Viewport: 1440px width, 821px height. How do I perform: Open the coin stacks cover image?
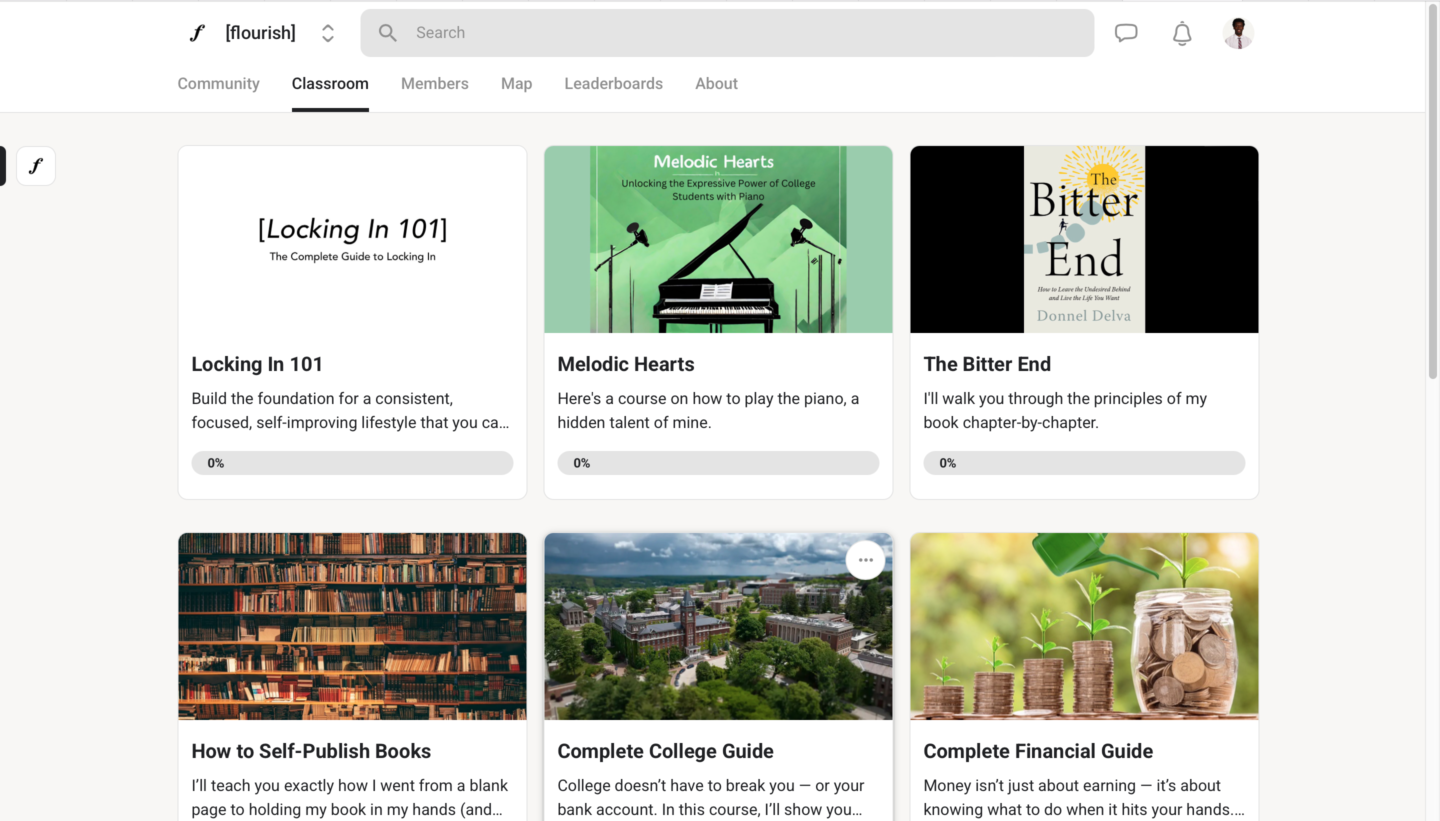coord(1084,626)
